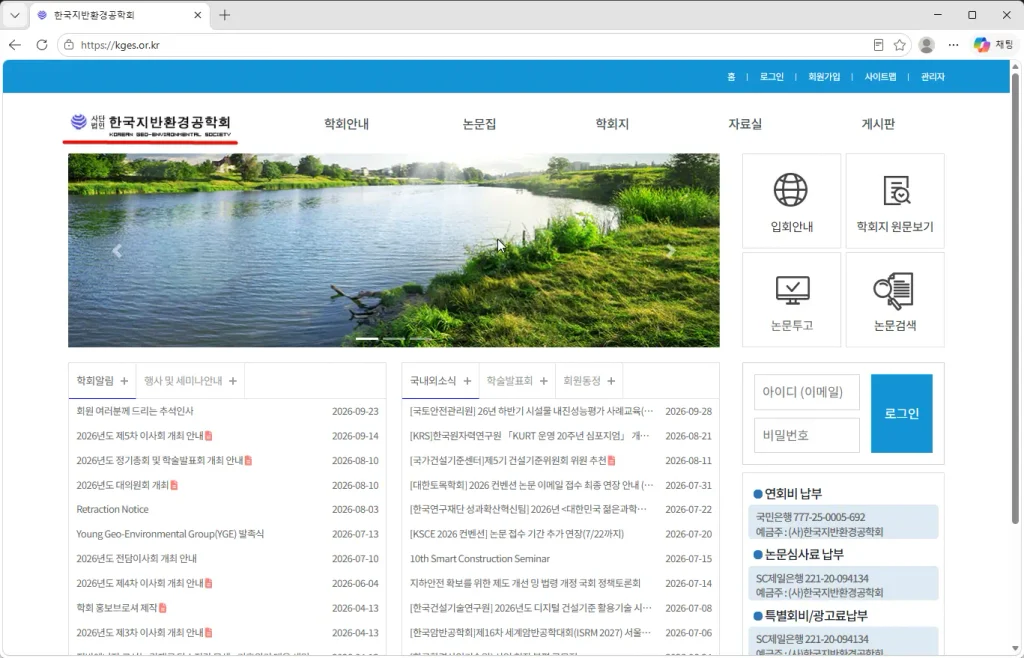This screenshot has height=658, width=1024.
Task: Expand 행사 및 세미나안내 with plus sign
Action: [232, 381]
